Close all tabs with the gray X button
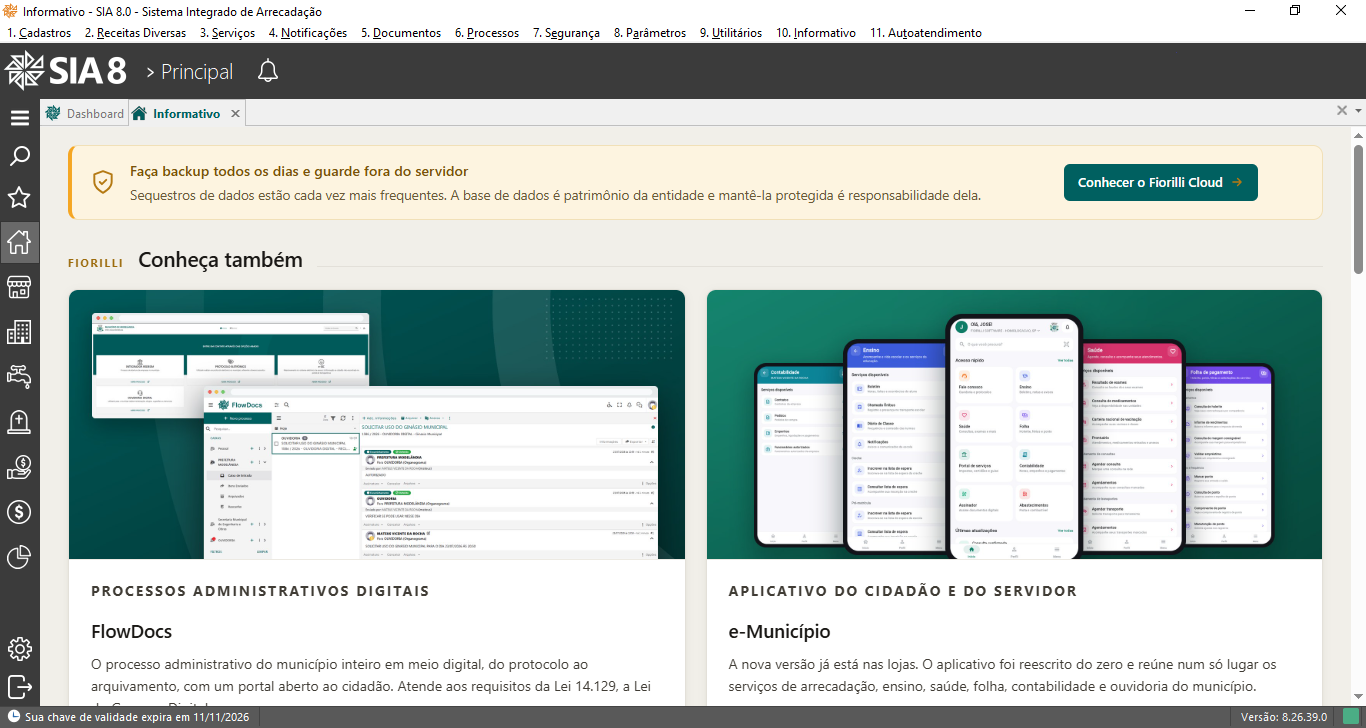The height and width of the screenshot is (728, 1366). pyautogui.click(x=1342, y=111)
